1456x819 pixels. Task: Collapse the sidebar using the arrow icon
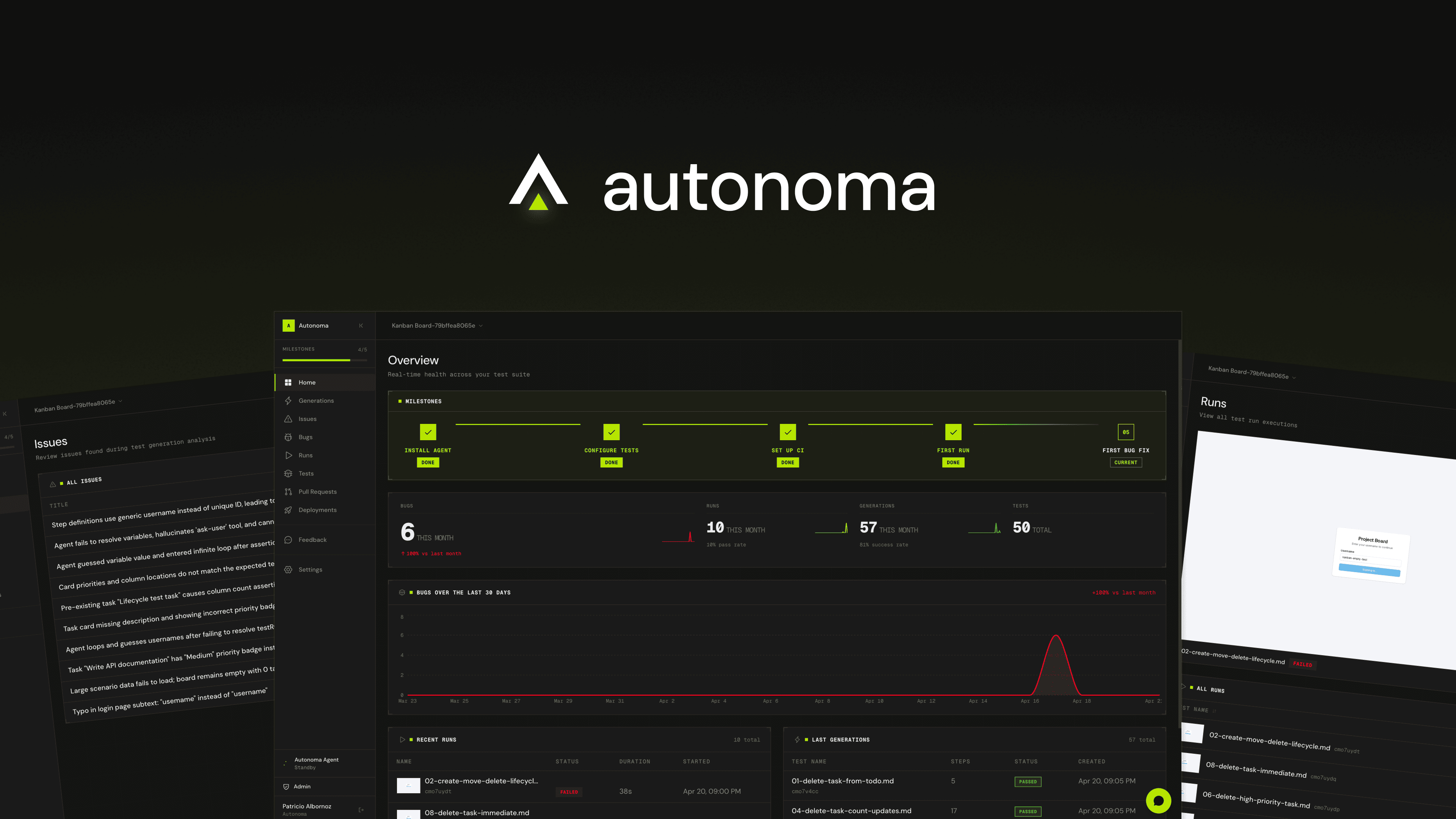click(361, 326)
